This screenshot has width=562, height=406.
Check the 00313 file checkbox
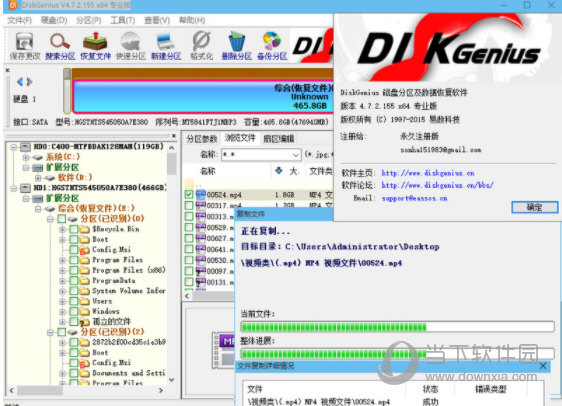[189, 216]
